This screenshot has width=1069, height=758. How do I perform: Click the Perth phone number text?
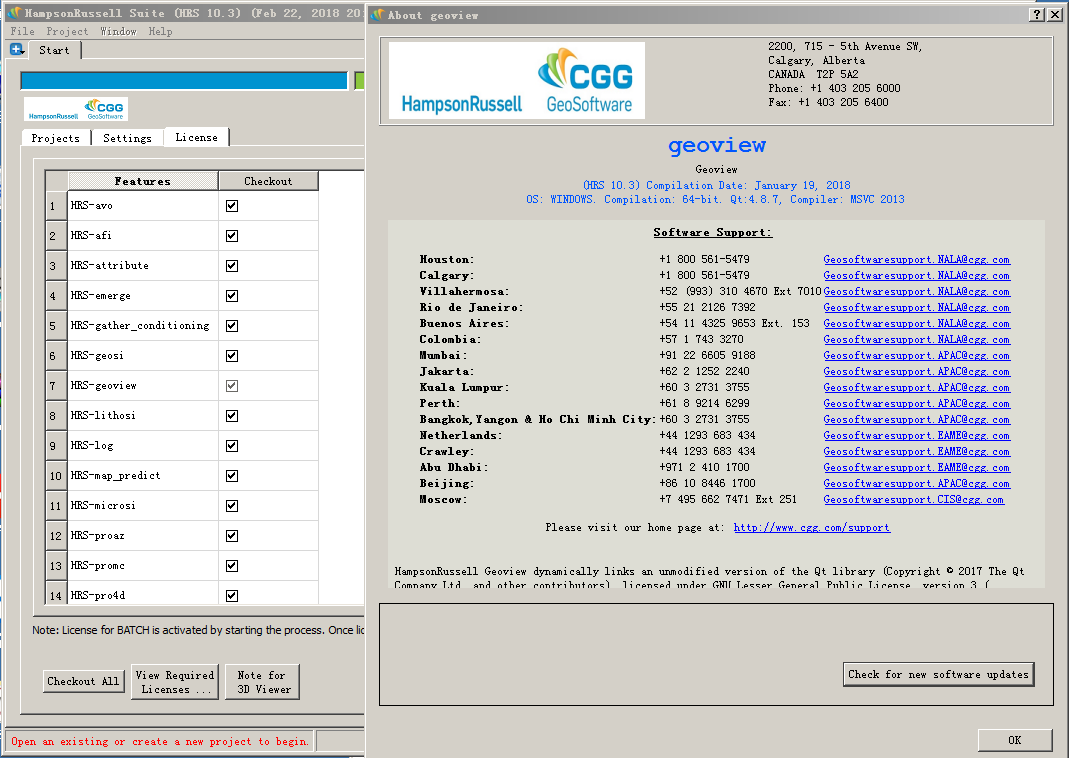(x=704, y=404)
